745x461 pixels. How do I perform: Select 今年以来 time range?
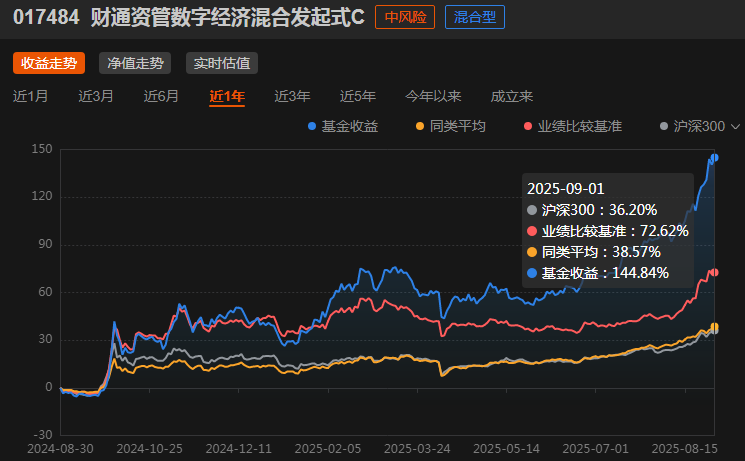pos(433,96)
